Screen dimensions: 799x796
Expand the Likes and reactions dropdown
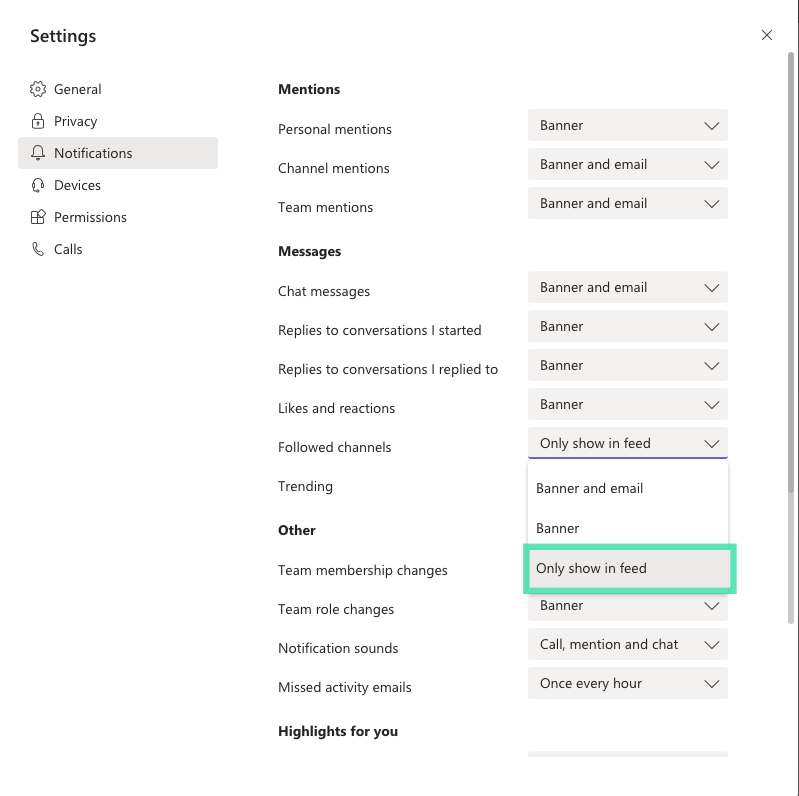tap(627, 404)
